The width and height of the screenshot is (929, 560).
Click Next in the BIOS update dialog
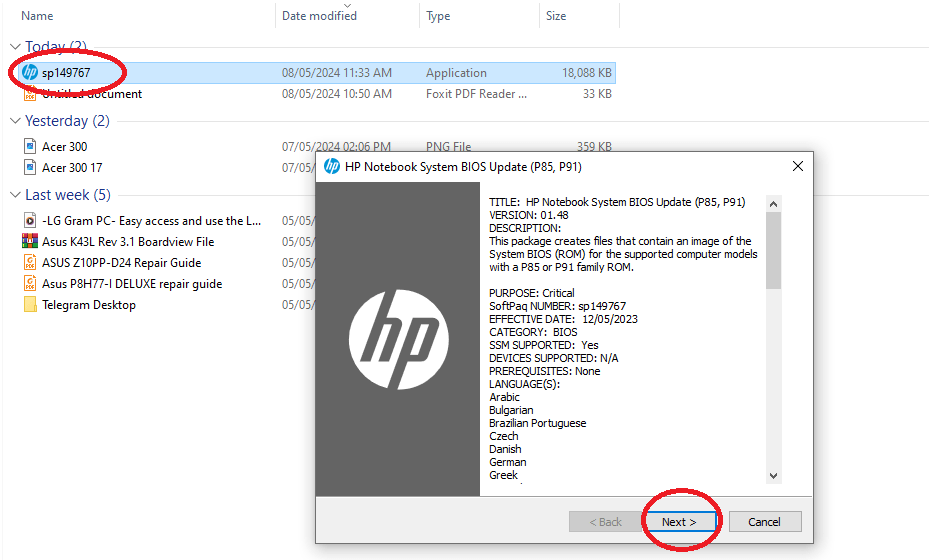click(x=679, y=521)
